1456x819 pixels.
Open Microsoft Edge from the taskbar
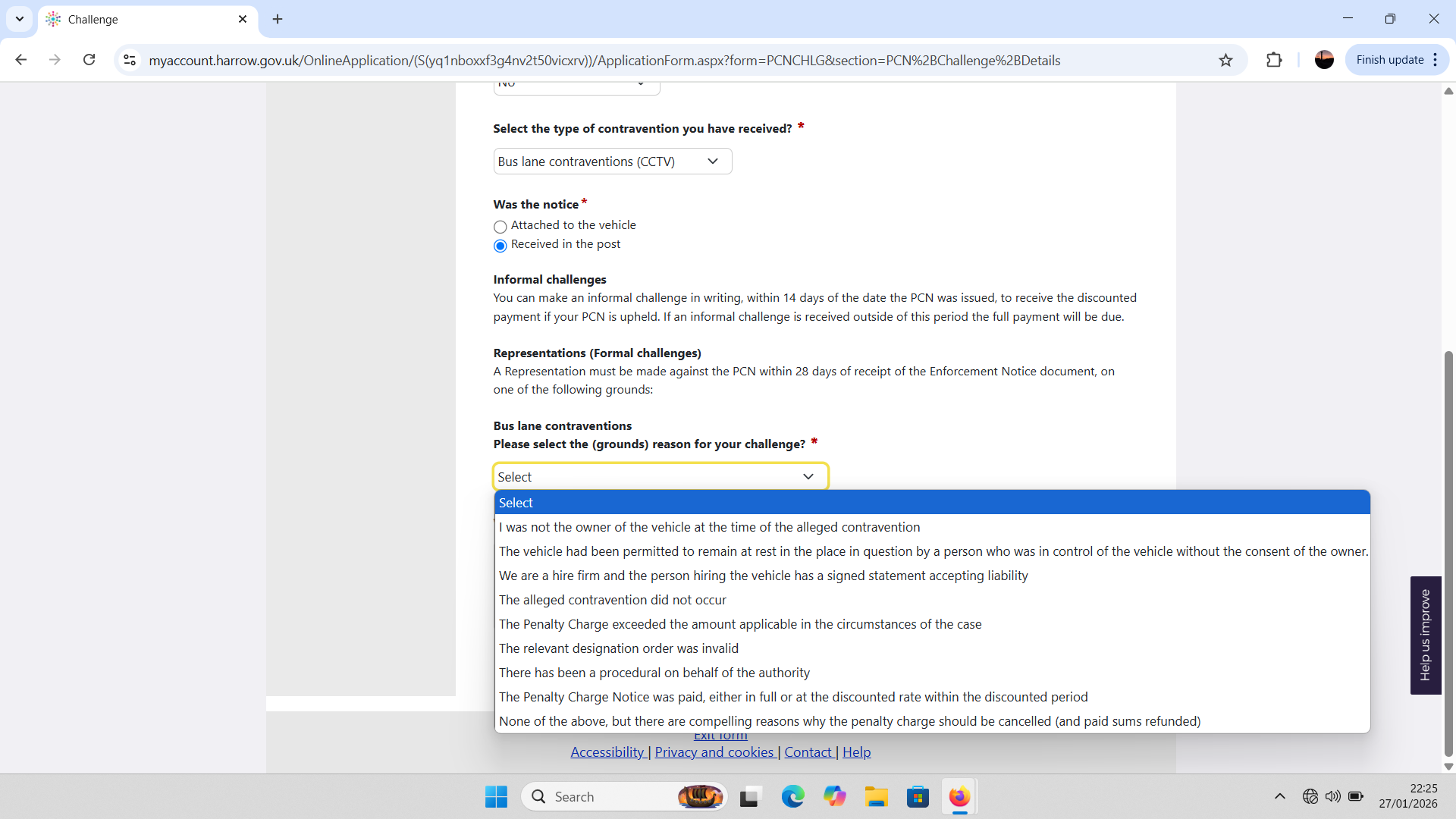[792, 796]
